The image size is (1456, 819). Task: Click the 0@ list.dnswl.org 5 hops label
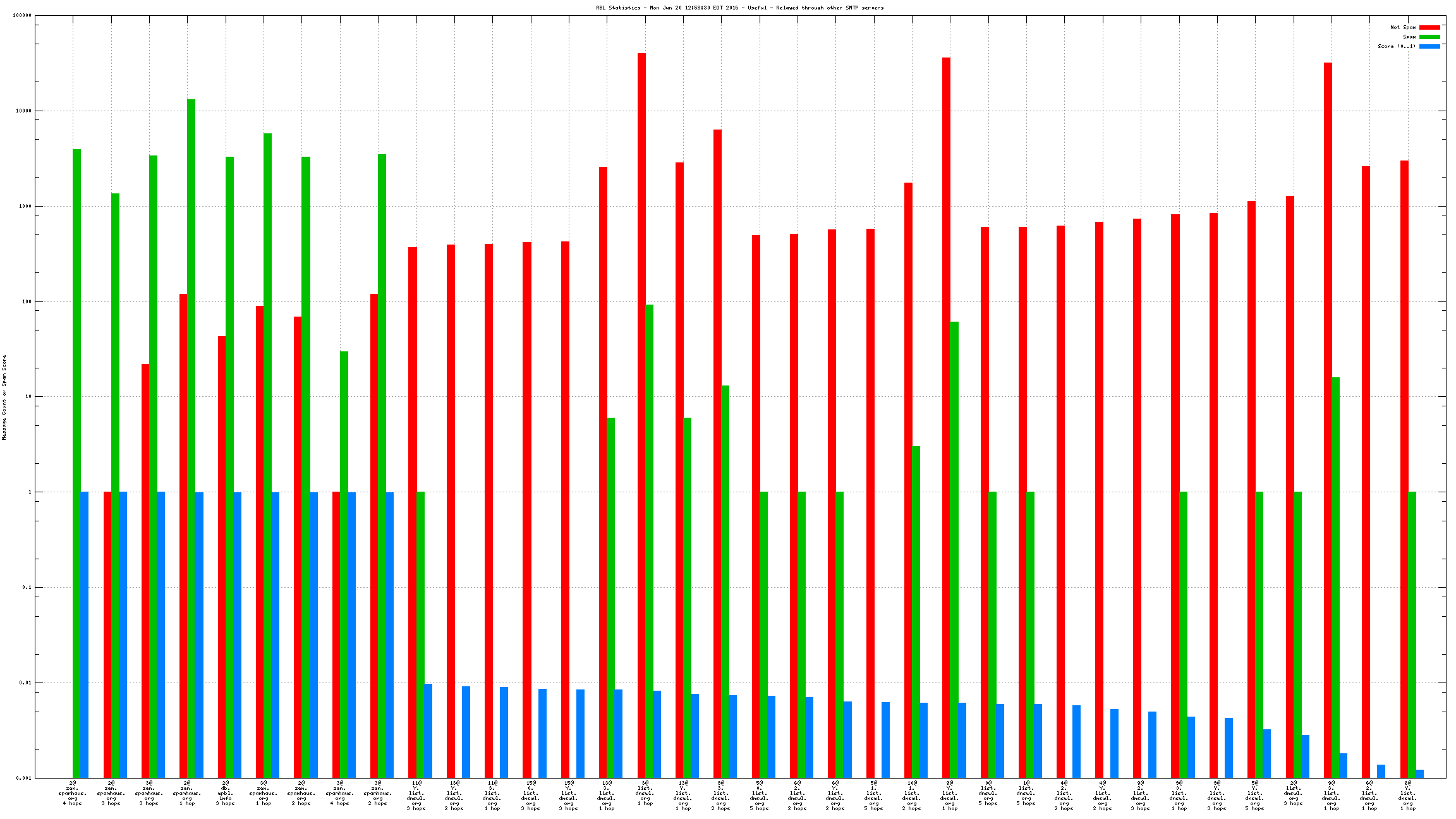click(988, 793)
